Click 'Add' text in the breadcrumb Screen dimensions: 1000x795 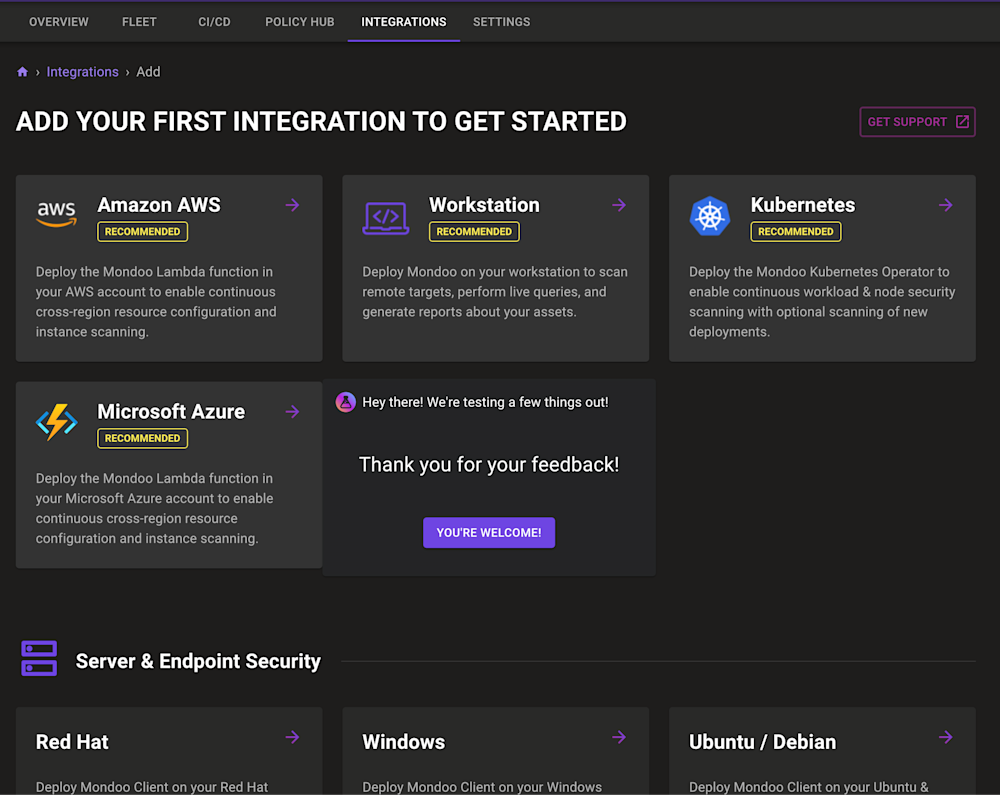(x=148, y=72)
